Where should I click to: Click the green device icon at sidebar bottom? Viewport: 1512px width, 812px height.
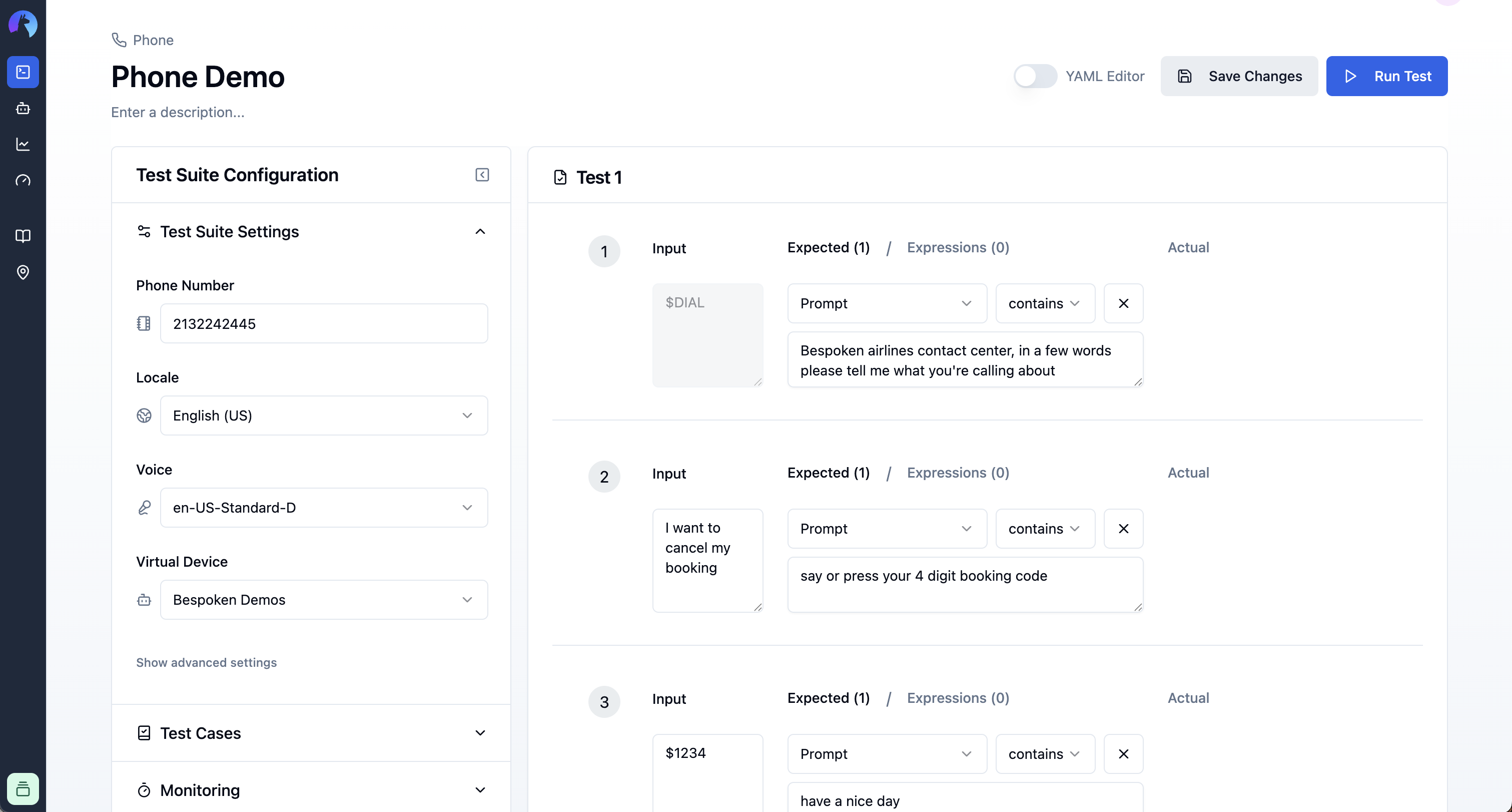23,789
